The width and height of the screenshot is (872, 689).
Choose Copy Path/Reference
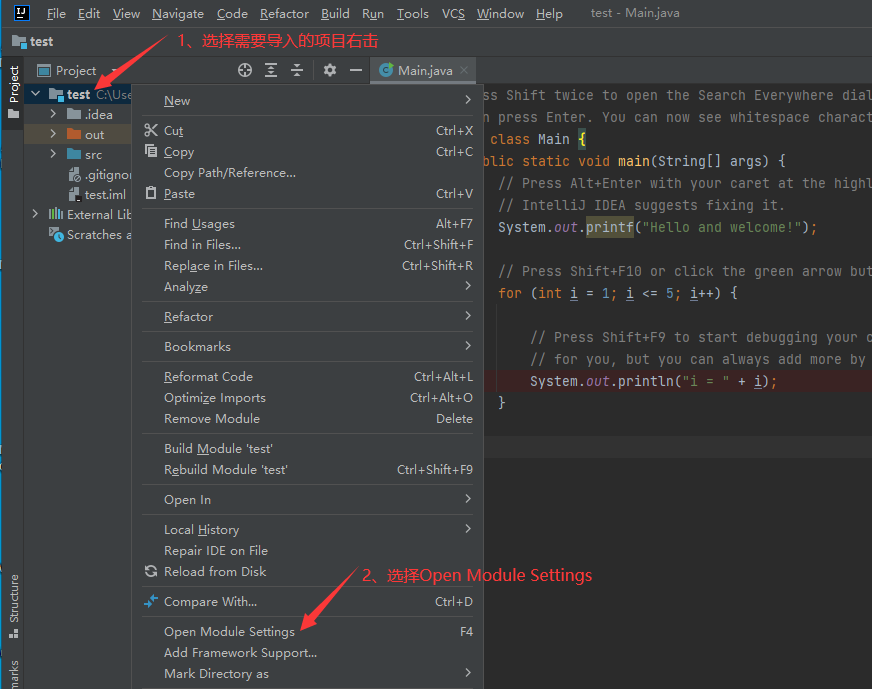coord(308,173)
